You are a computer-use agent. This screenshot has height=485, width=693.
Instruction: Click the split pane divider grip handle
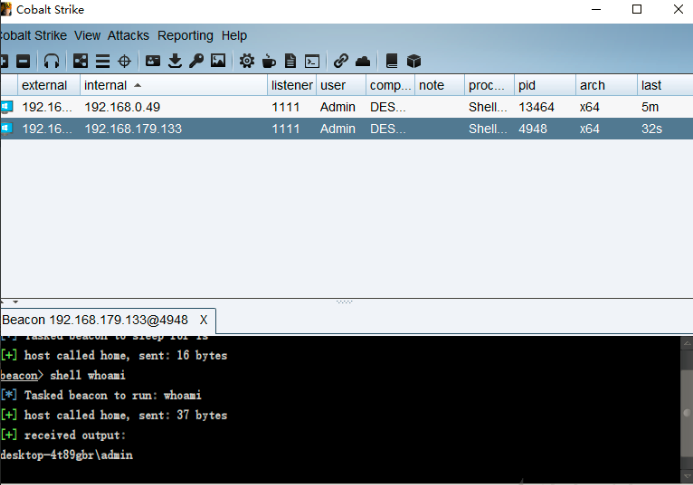pyautogui.click(x=344, y=302)
